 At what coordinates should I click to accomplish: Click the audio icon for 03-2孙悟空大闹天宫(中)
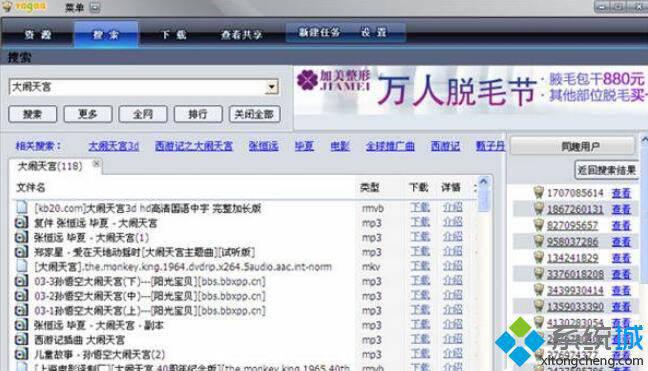[x=21, y=296]
